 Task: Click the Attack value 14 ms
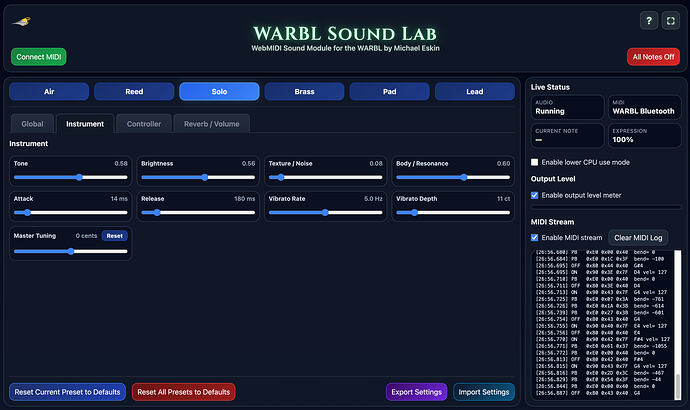(119, 199)
